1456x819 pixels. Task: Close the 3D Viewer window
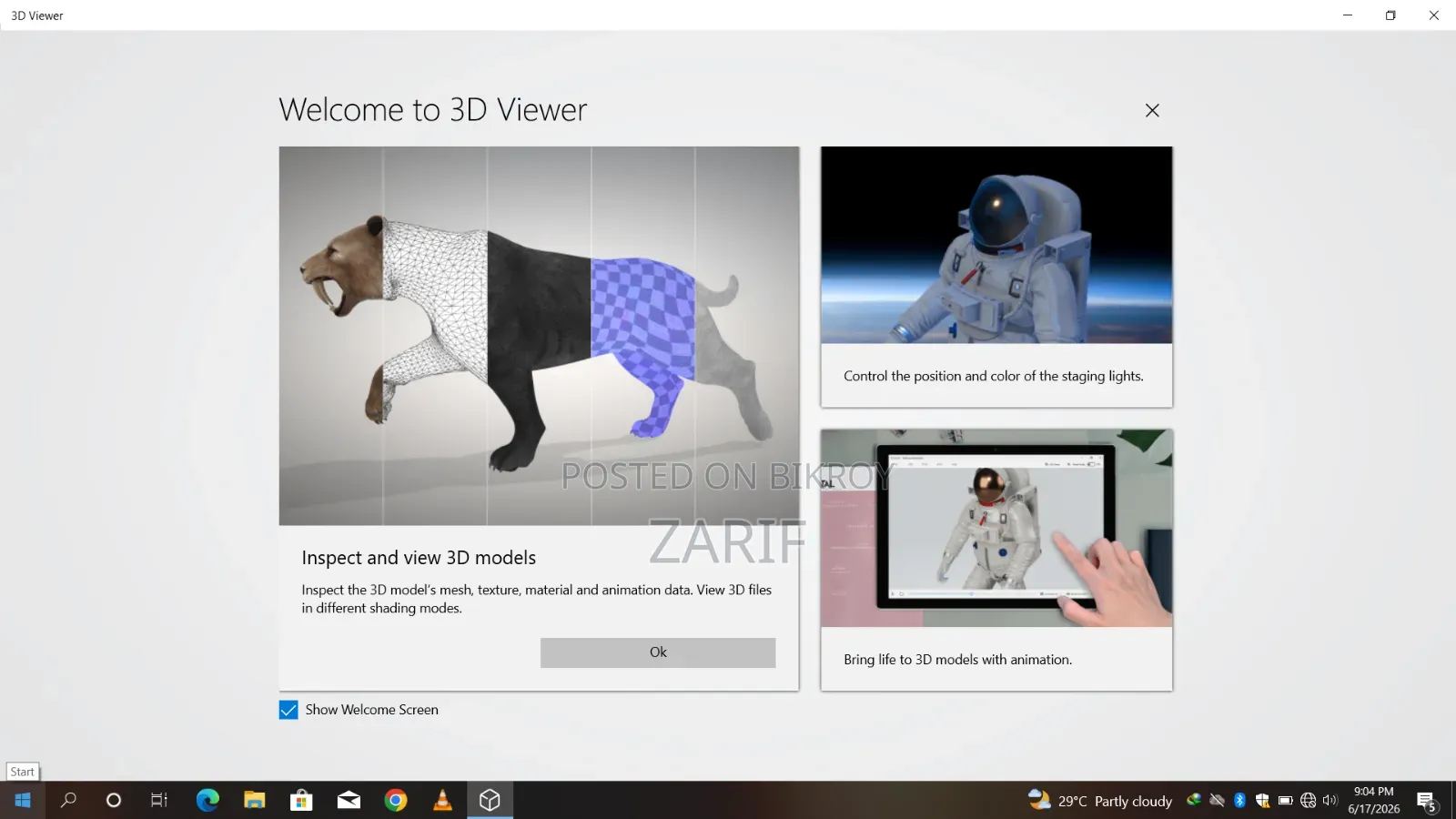(x=1434, y=15)
